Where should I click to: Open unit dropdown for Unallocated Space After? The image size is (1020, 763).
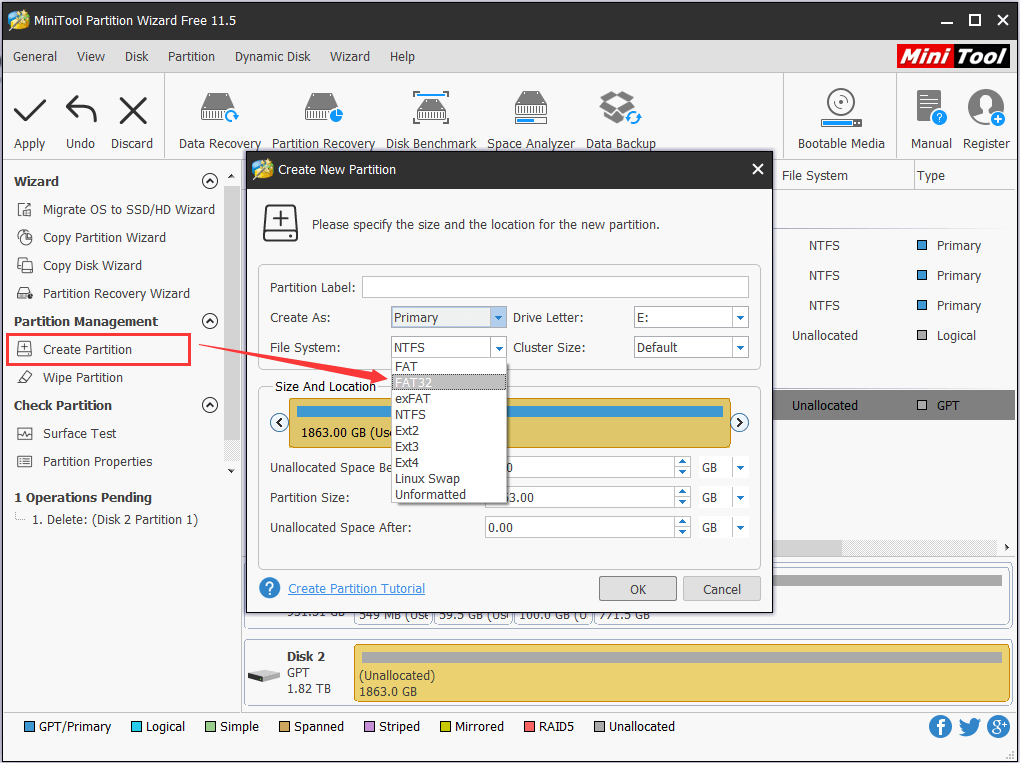740,528
